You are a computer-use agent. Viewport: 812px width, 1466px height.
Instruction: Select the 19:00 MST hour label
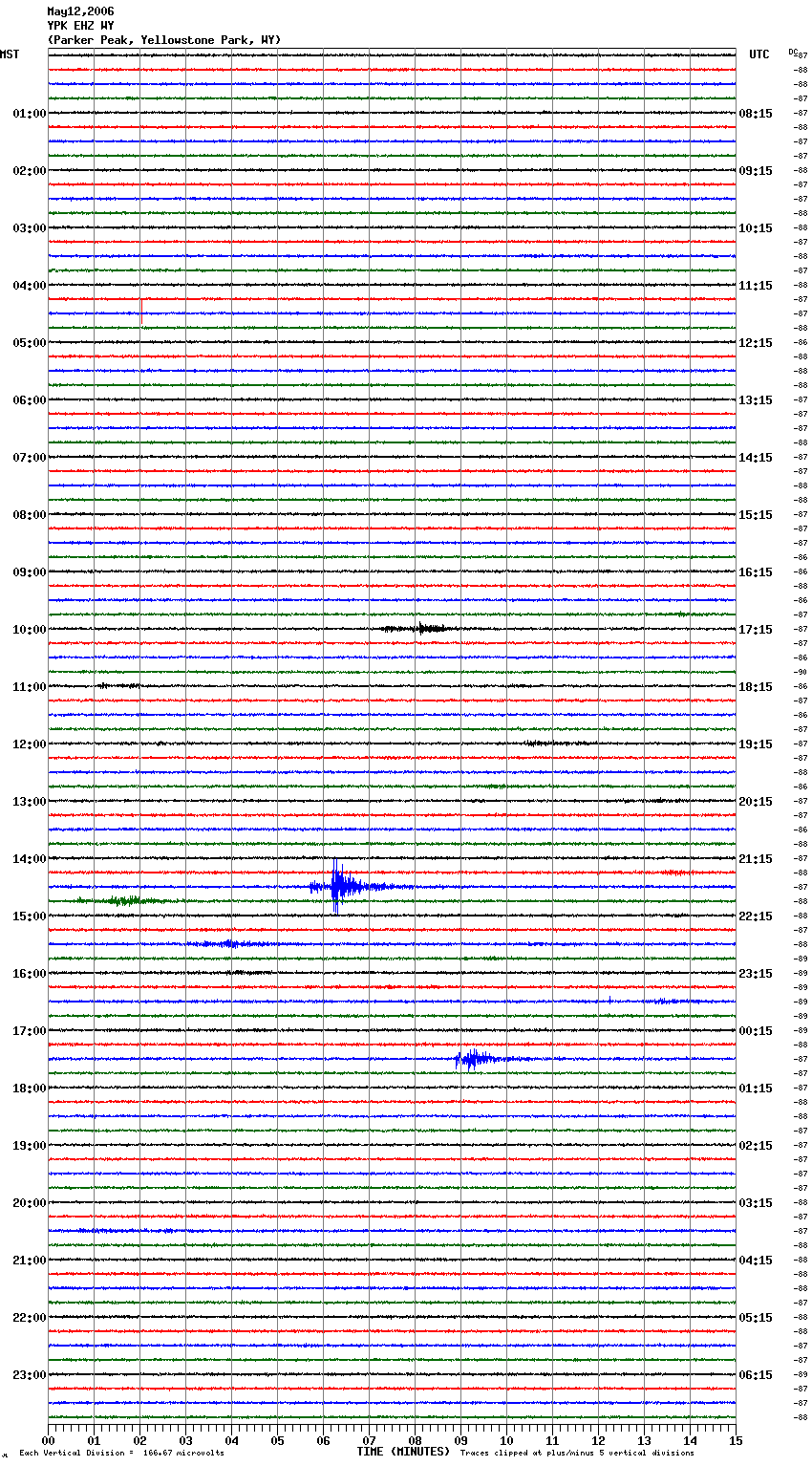(x=30, y=1146)
